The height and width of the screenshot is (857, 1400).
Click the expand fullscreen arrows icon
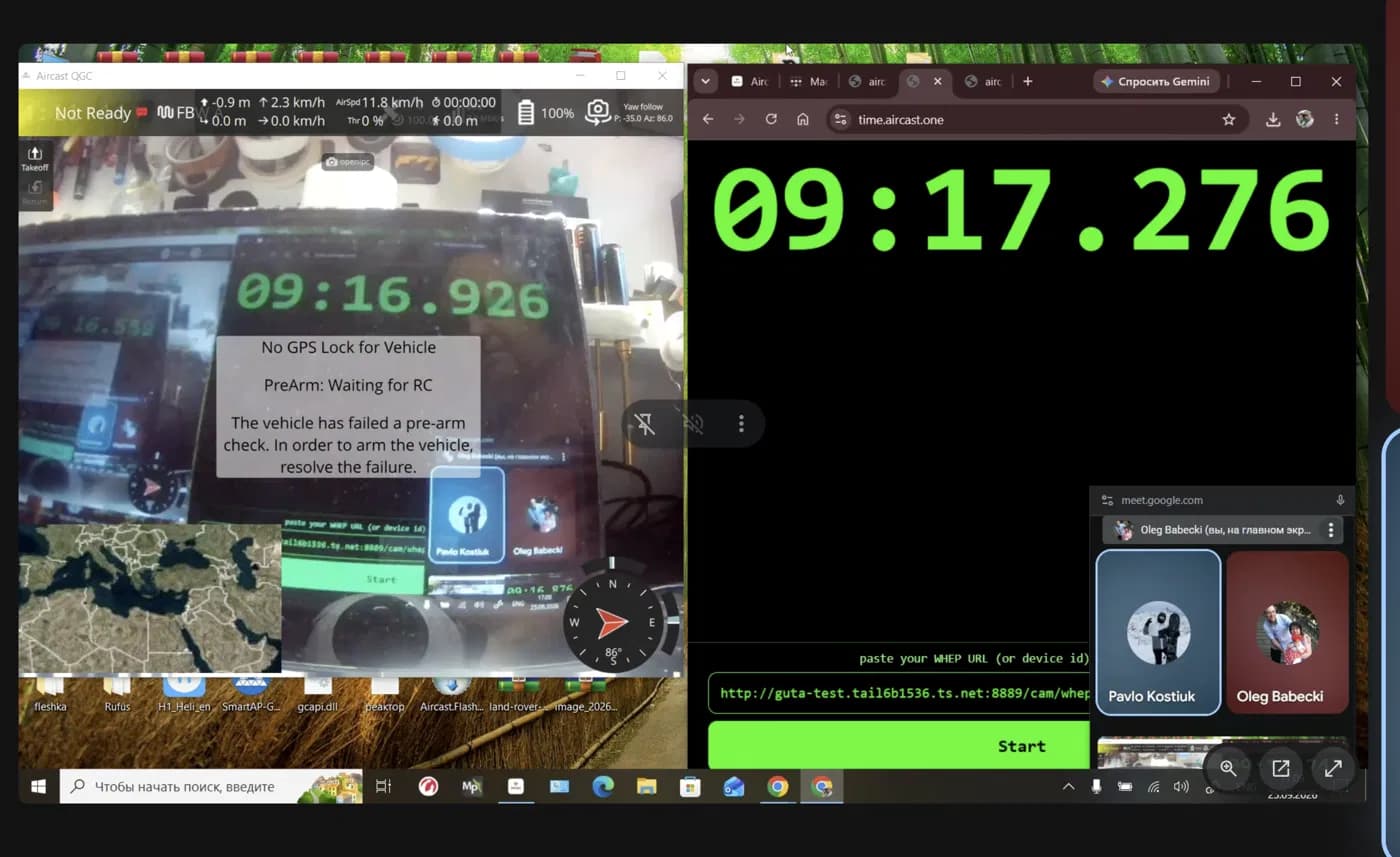click(1333, 768)
